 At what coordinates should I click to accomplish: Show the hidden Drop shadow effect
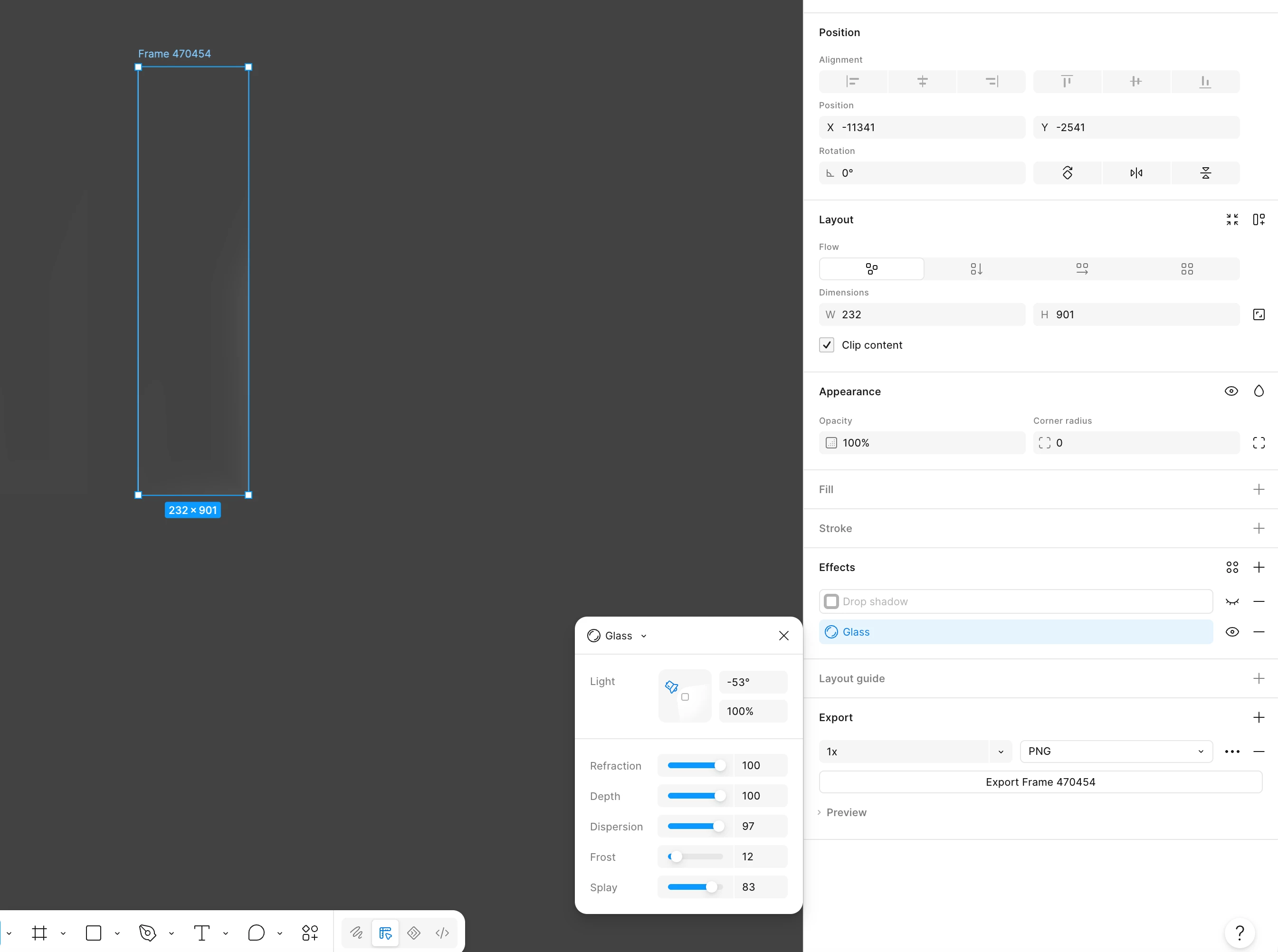pos(1232,601)
